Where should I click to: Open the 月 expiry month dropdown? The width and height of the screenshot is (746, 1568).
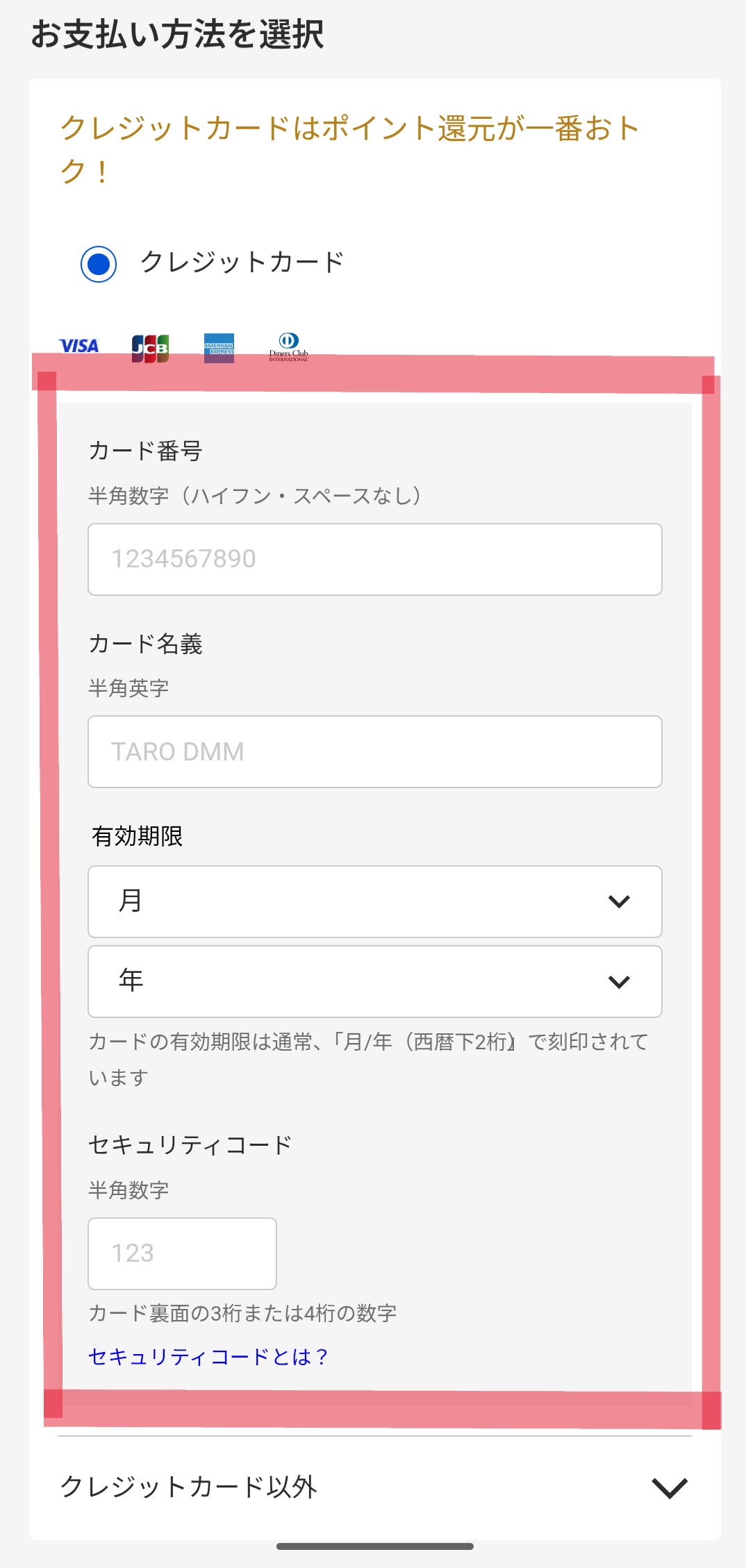[x=374, y=901]
